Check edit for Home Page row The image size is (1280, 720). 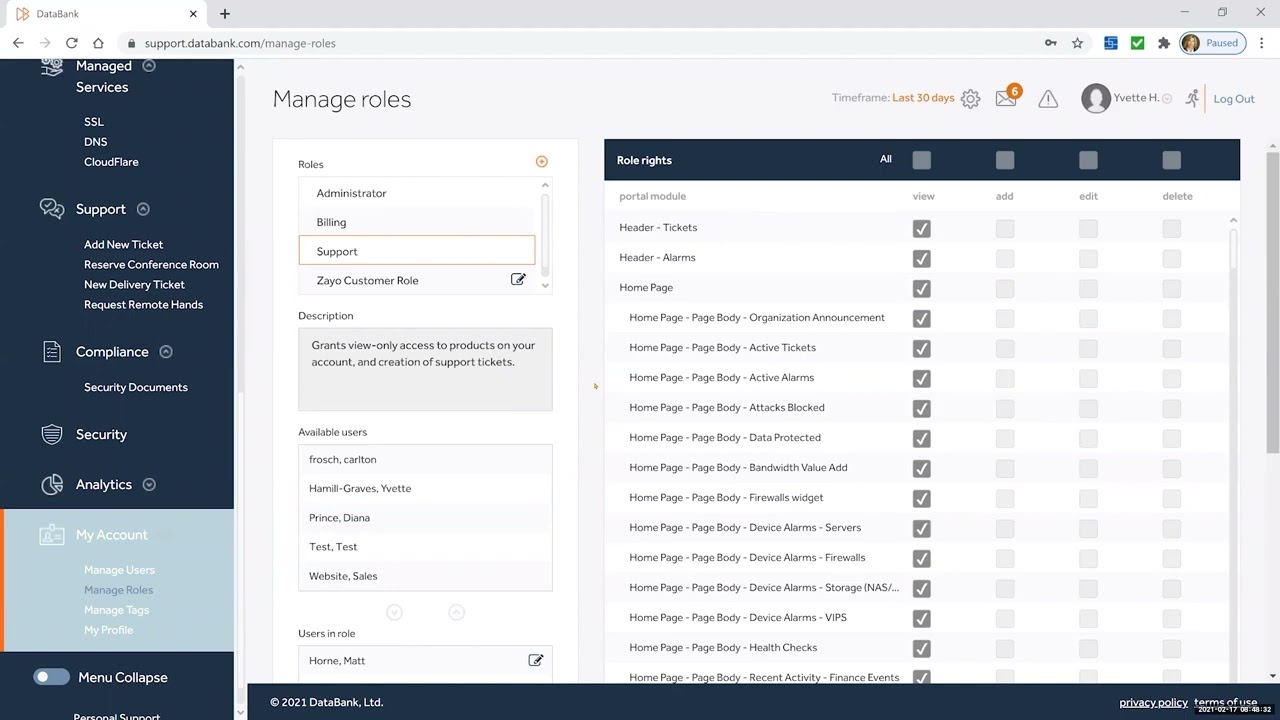coord(1088,288)
